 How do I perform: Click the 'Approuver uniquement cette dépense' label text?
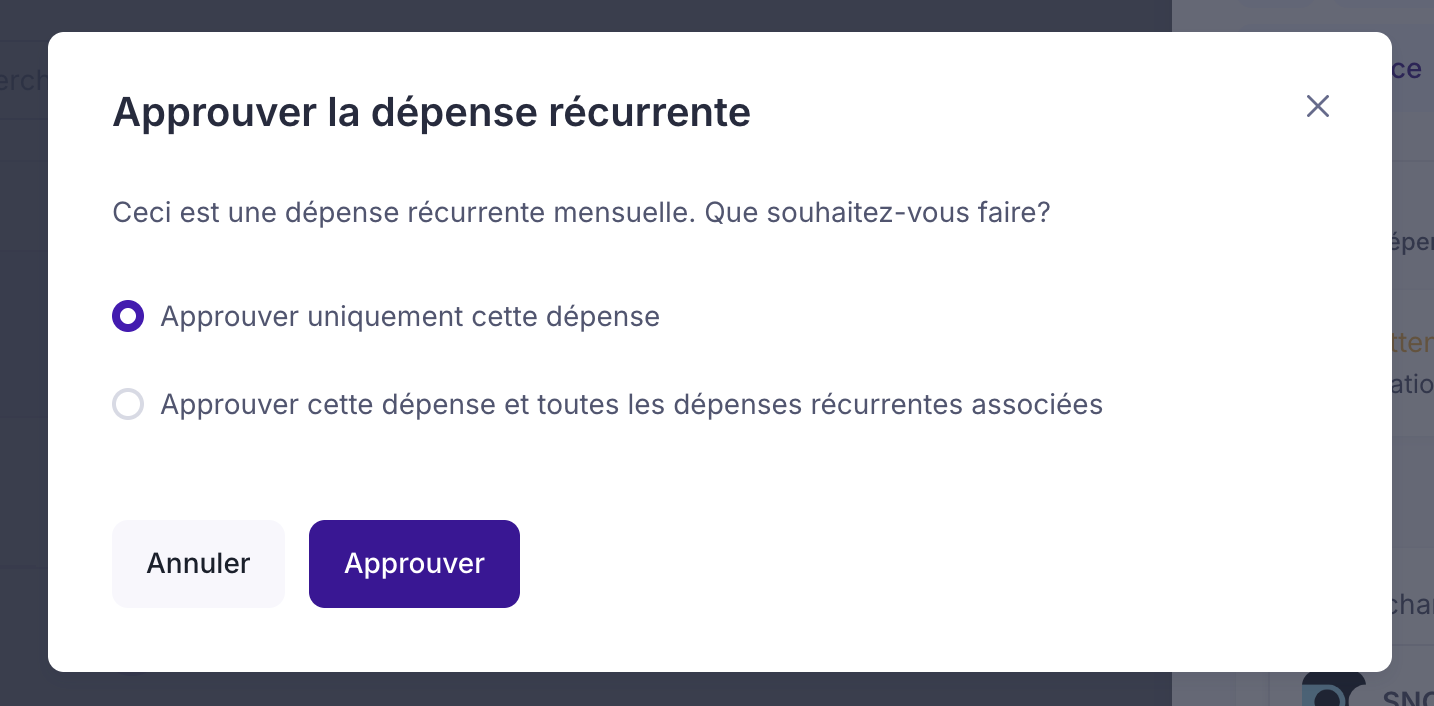[x=409, y=317]
